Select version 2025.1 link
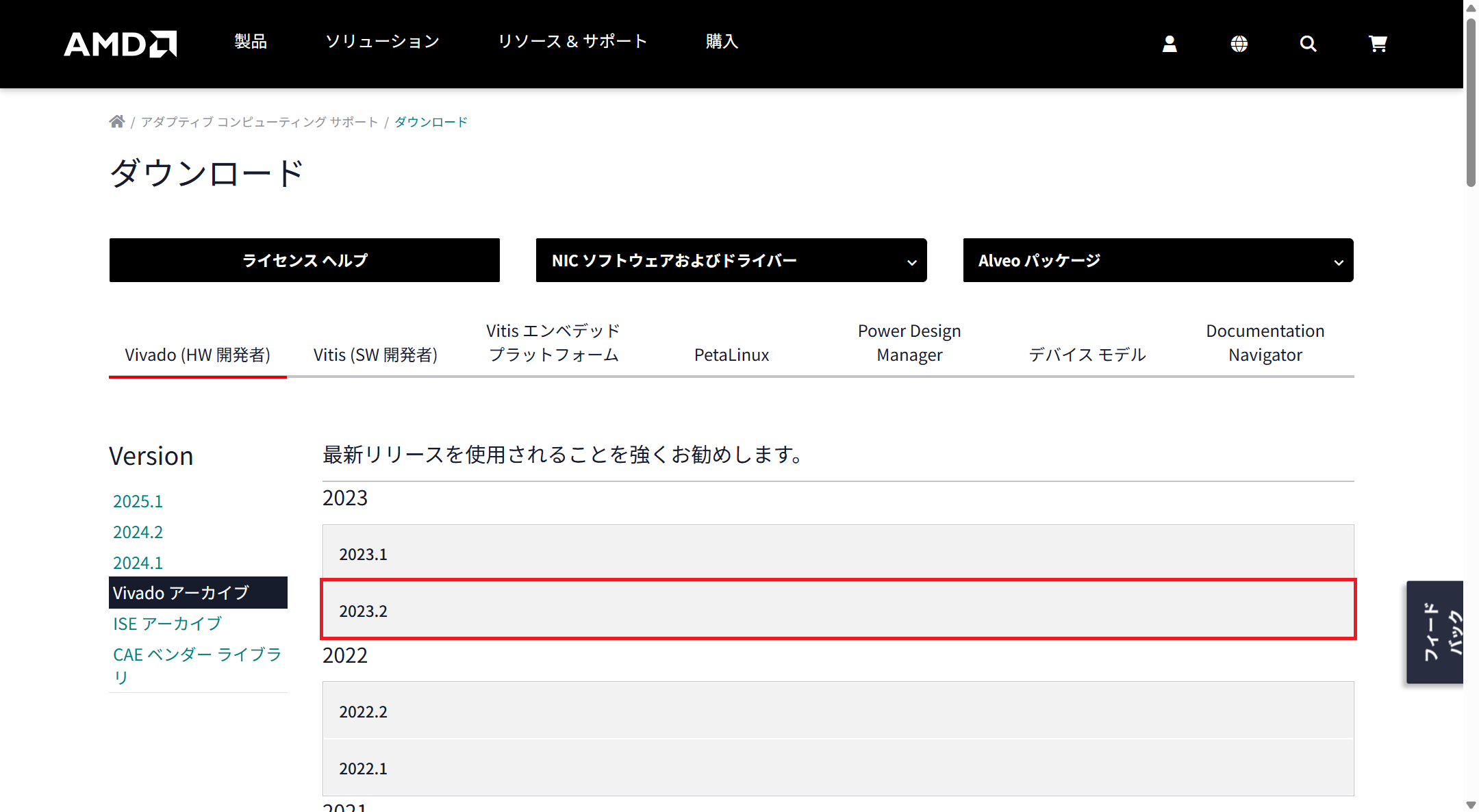The height and width of the screenshot is (812, 1479). pyautogui.click(x=138, y=501)
